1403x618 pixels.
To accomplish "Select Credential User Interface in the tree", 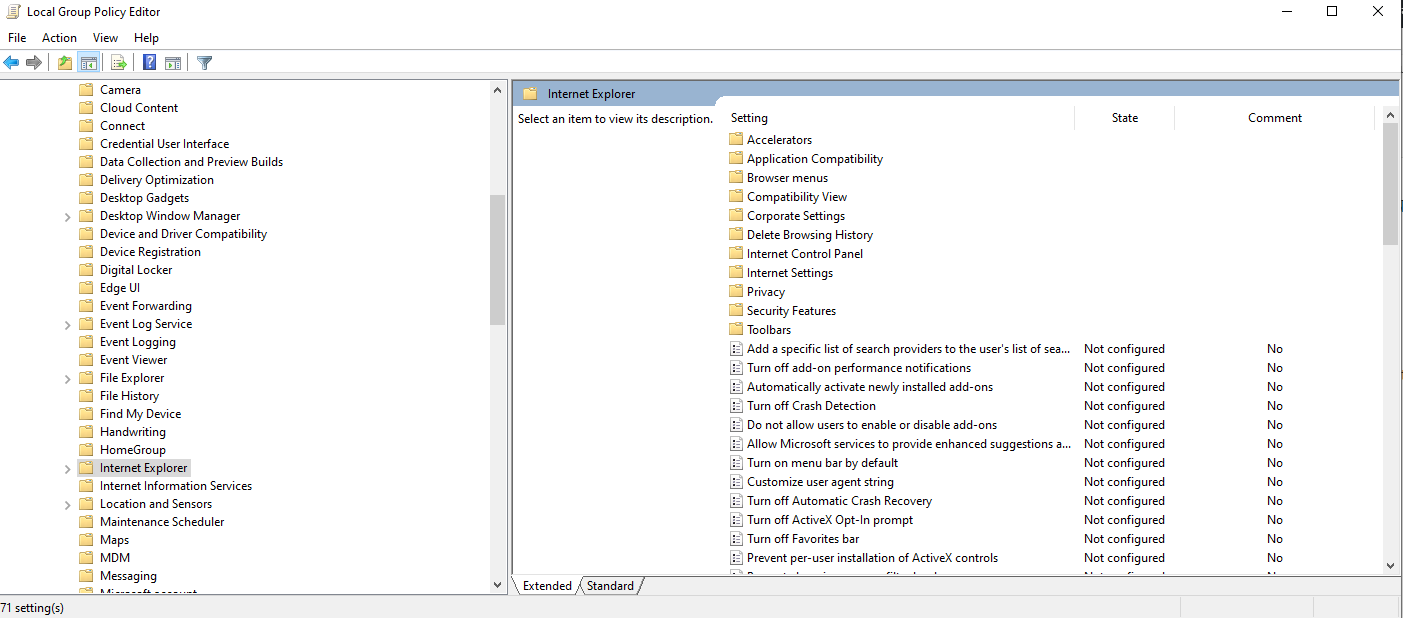I will click(x=164, y=144).
